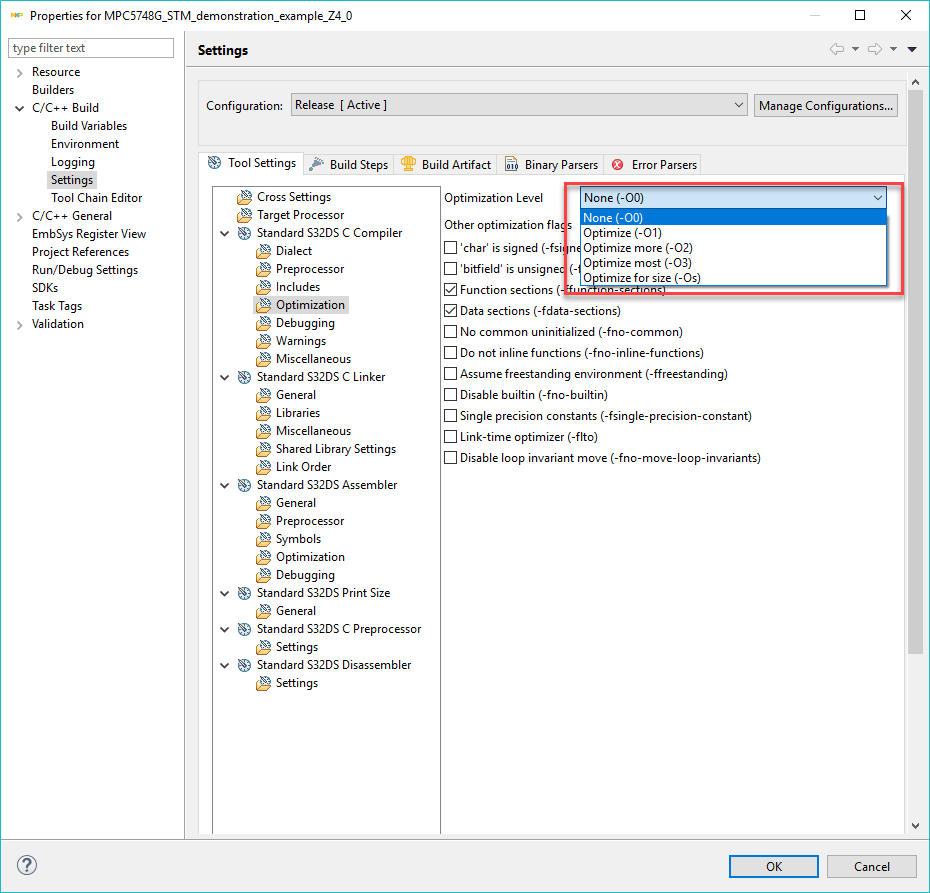930x893 pixels.
Task: Switch to the Build Steps tab
Action: click(x=349, y=164)
